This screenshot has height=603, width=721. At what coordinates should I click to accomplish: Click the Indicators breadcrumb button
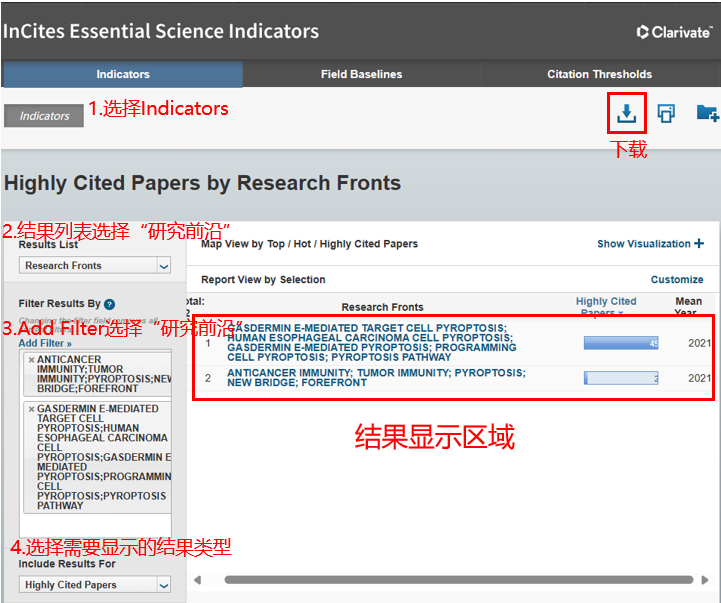(44, 116)
